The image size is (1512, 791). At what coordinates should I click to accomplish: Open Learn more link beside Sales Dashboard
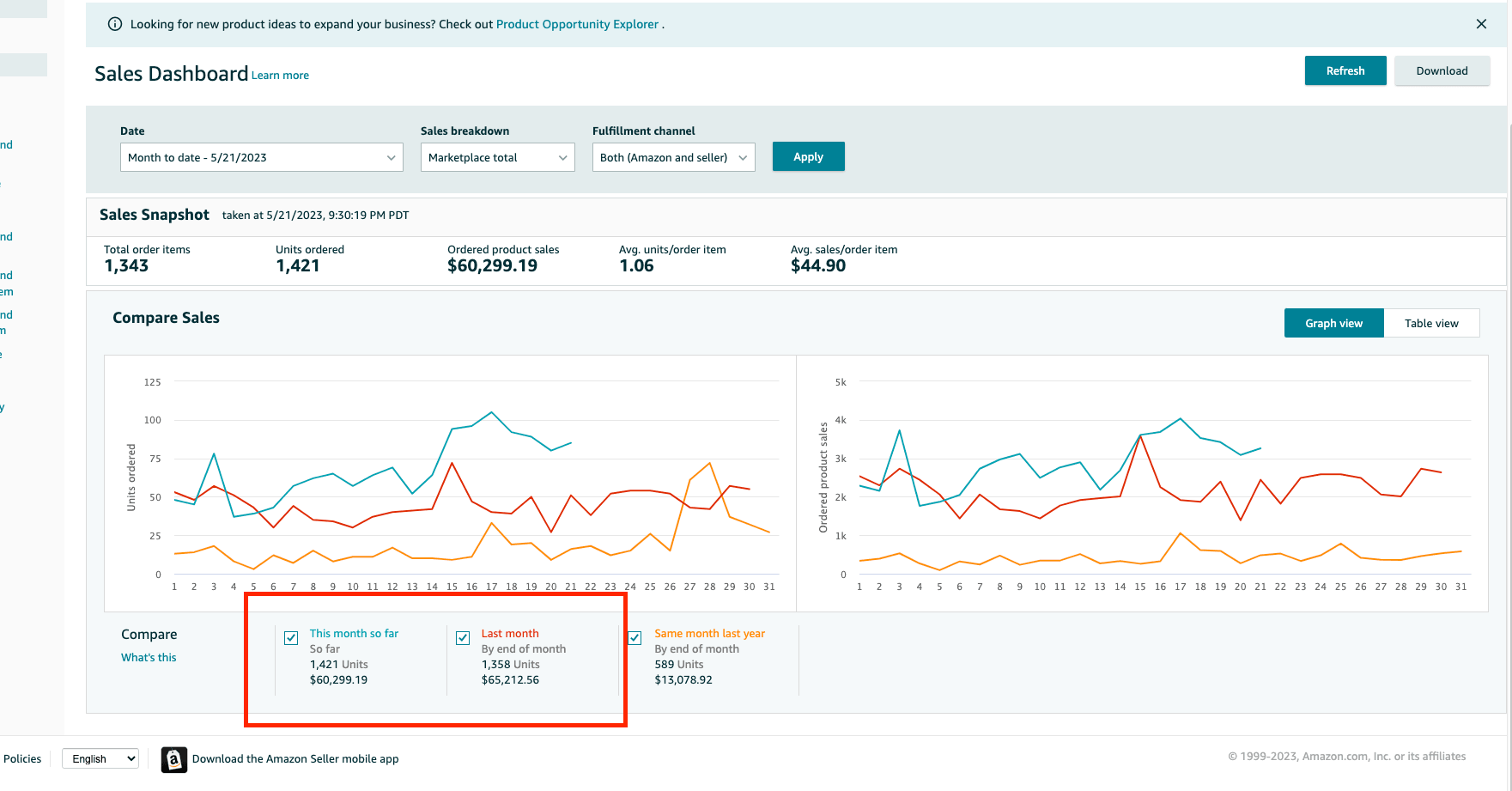pyautogui.click(x=280, y=76)
